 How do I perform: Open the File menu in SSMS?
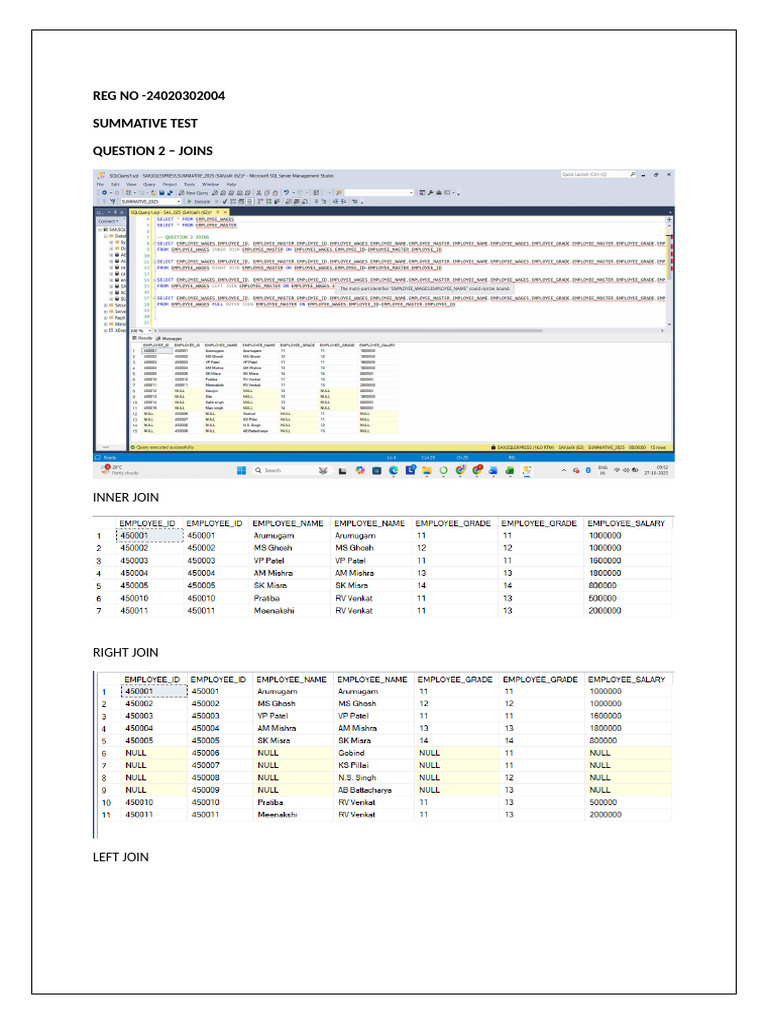pyautogui.click(x=100, y=184)
